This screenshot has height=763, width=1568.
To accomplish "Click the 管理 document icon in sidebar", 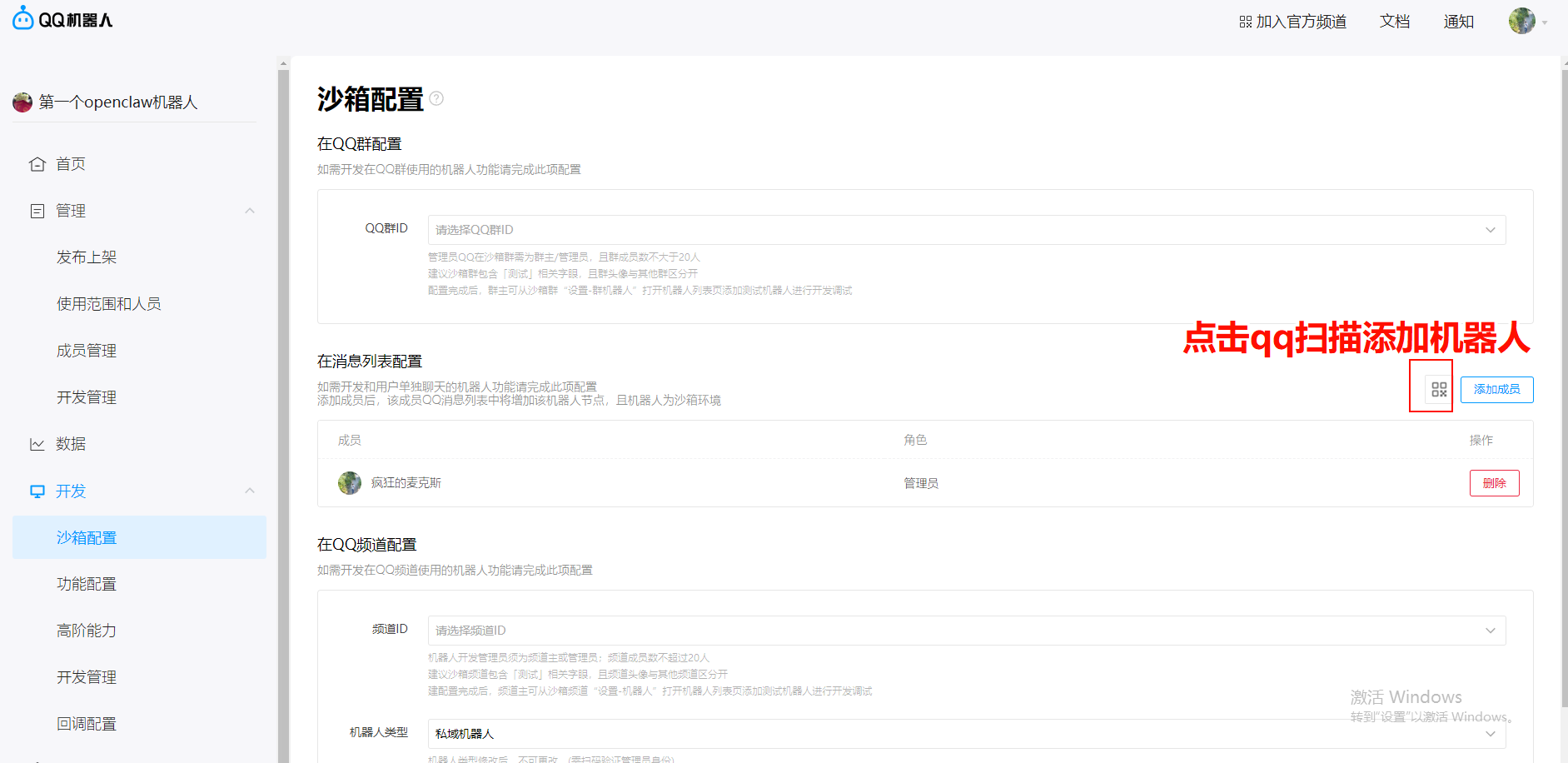I will pos(37,210).
